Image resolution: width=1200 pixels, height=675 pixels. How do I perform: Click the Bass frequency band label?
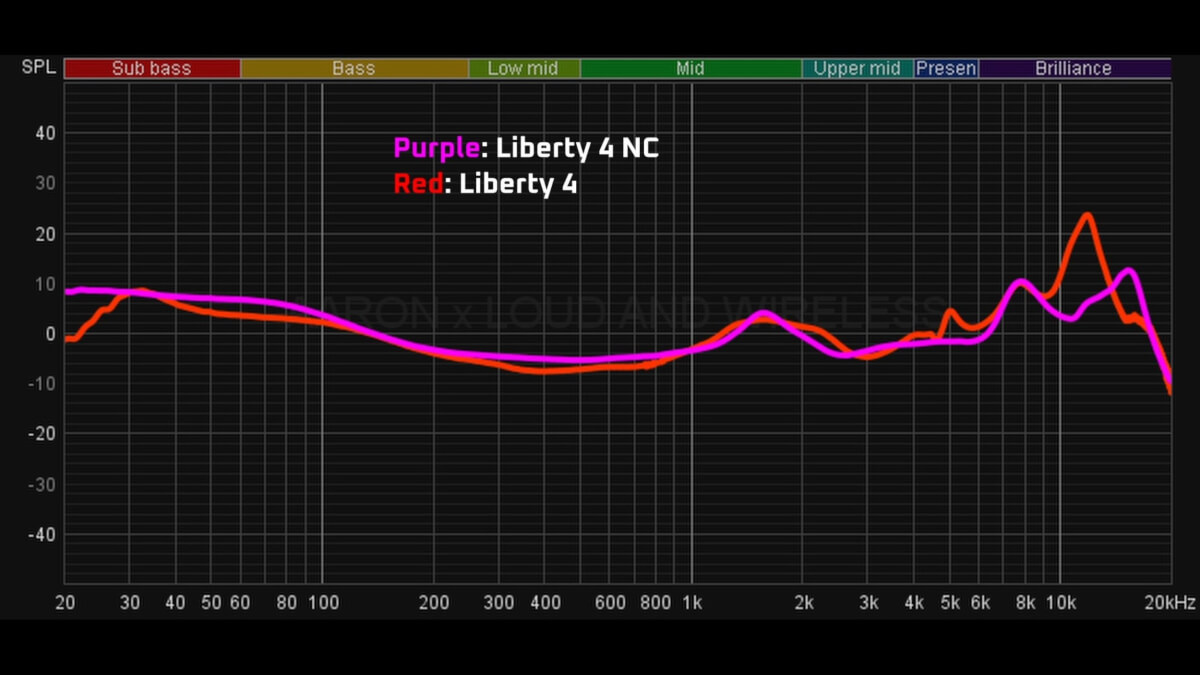pos(354,69)
